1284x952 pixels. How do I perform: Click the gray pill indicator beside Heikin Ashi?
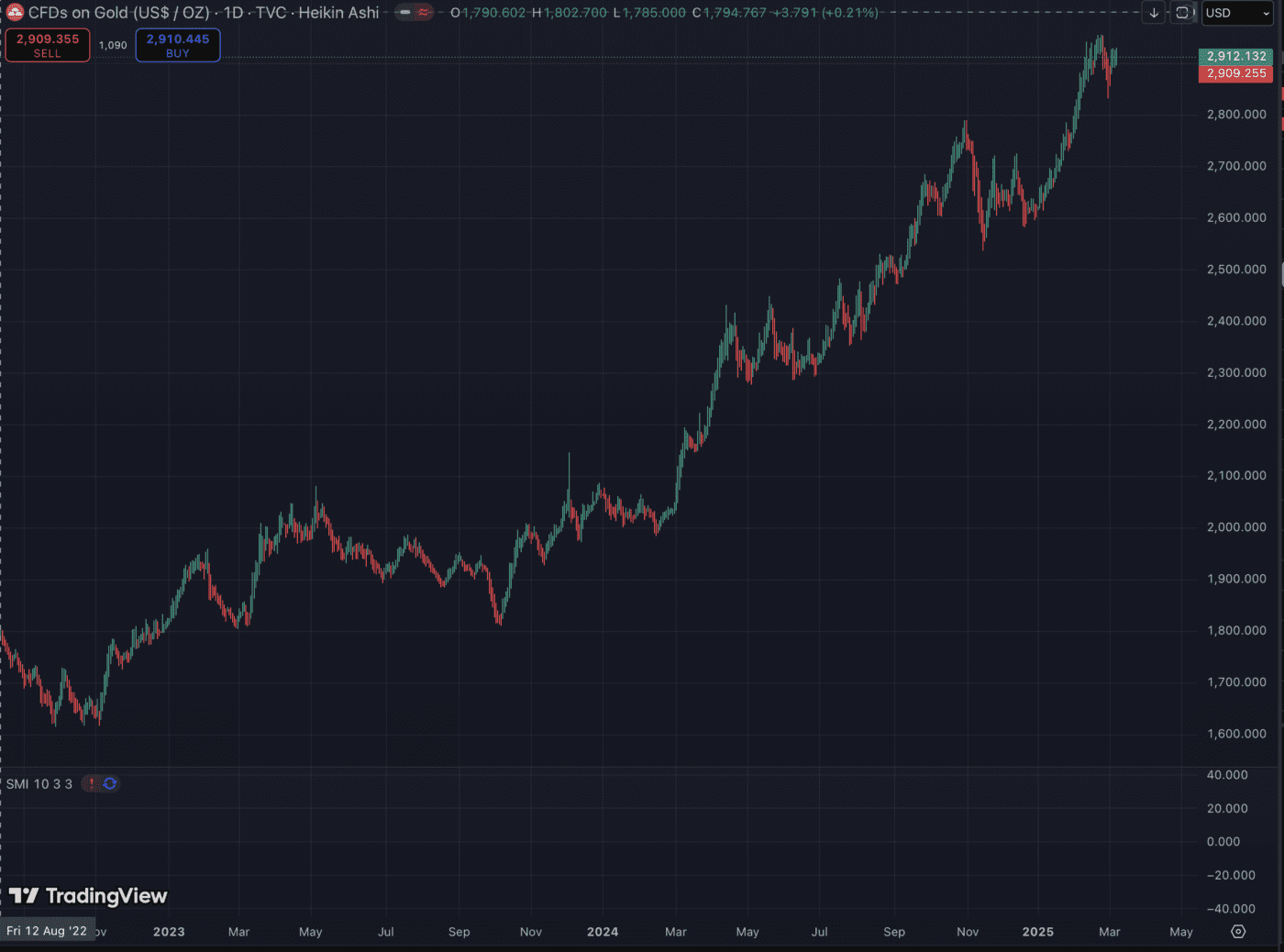click(x=405, y=13)
